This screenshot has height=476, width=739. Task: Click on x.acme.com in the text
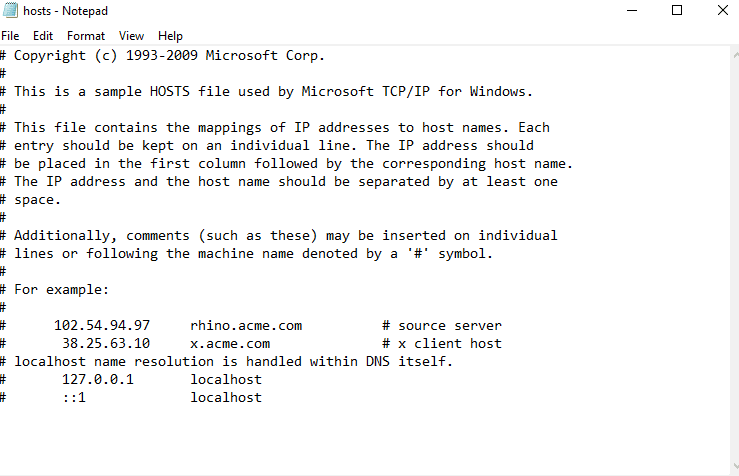[x=230, y=343]
